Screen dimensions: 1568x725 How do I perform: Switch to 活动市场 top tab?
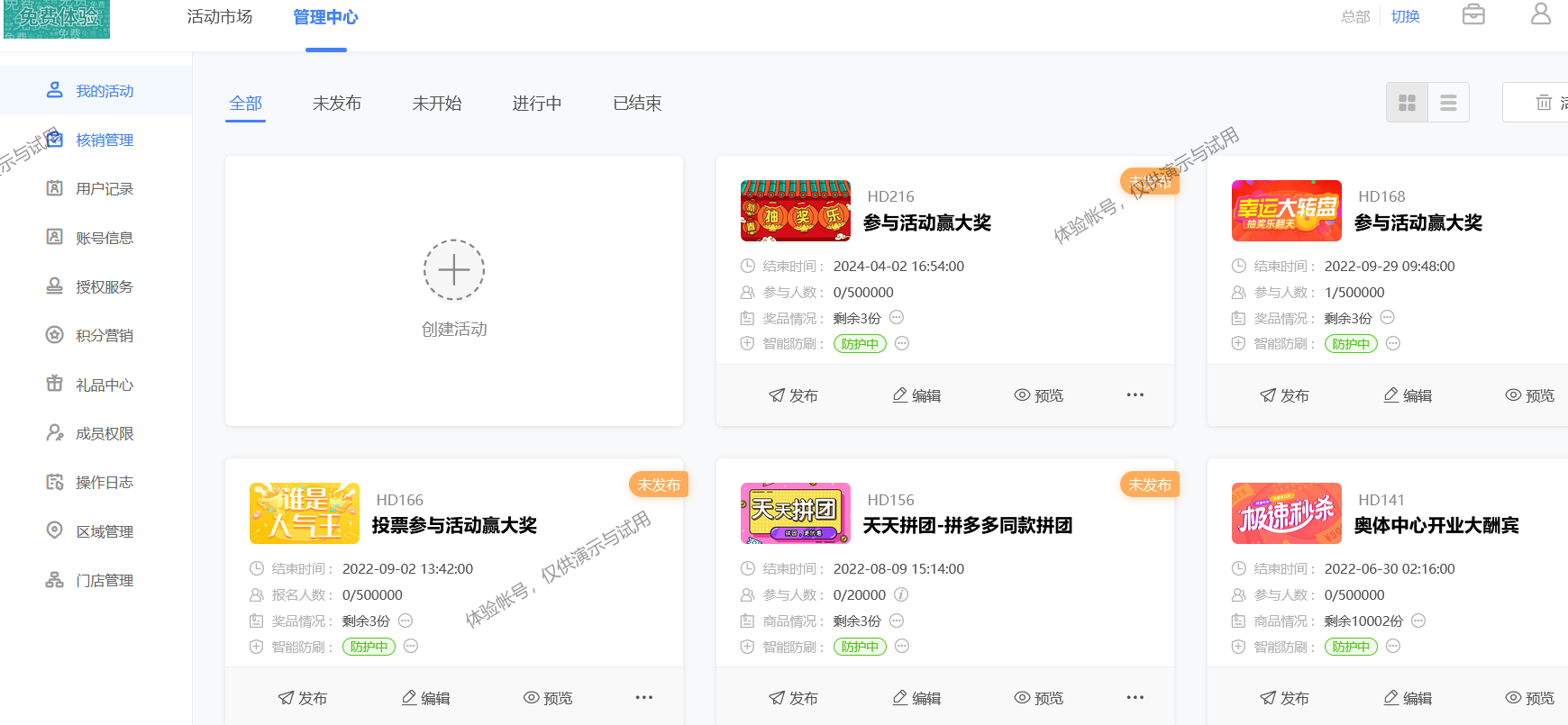coord(220,17)
